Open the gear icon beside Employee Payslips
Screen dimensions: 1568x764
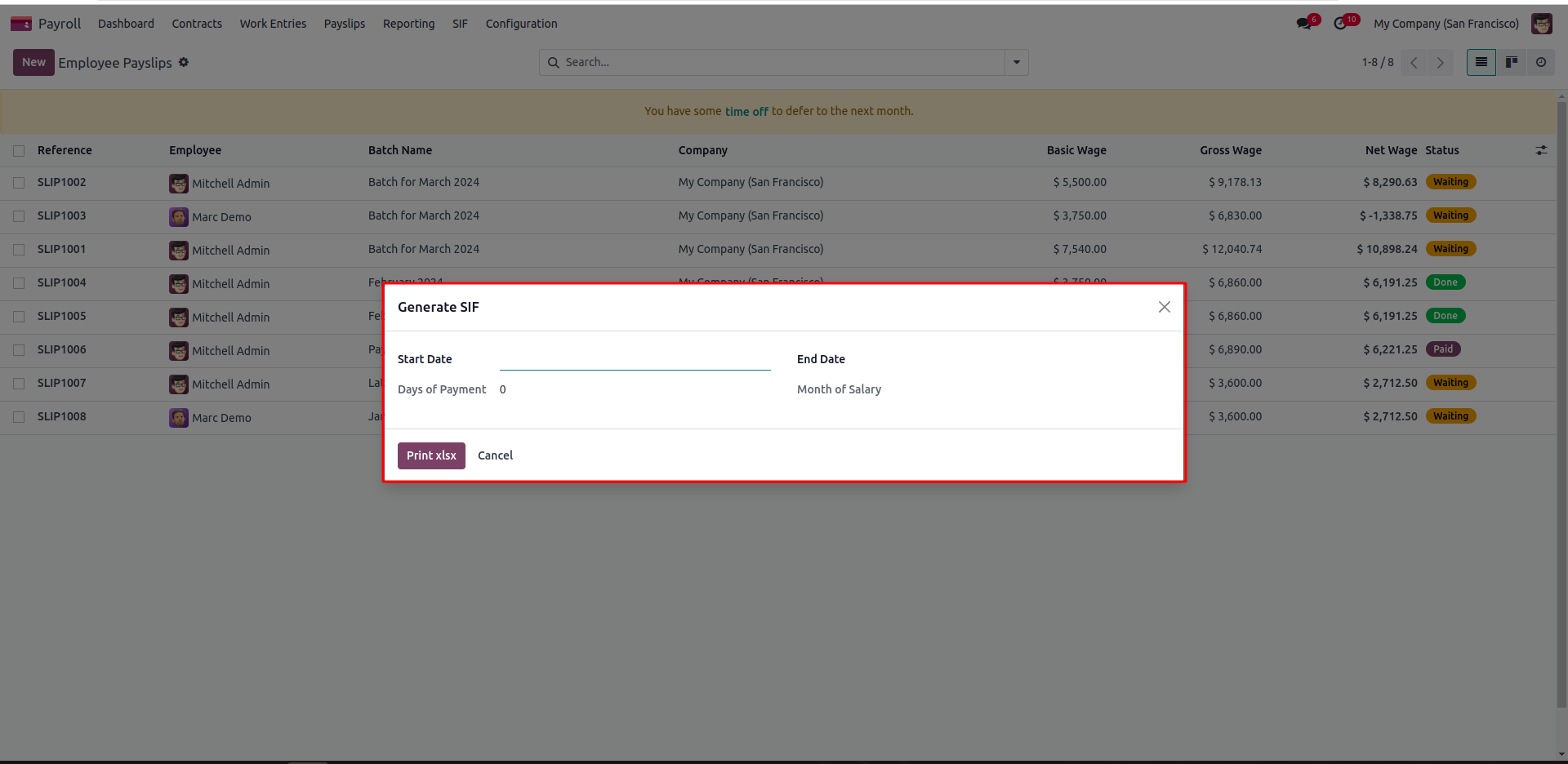tap(184, 62)
